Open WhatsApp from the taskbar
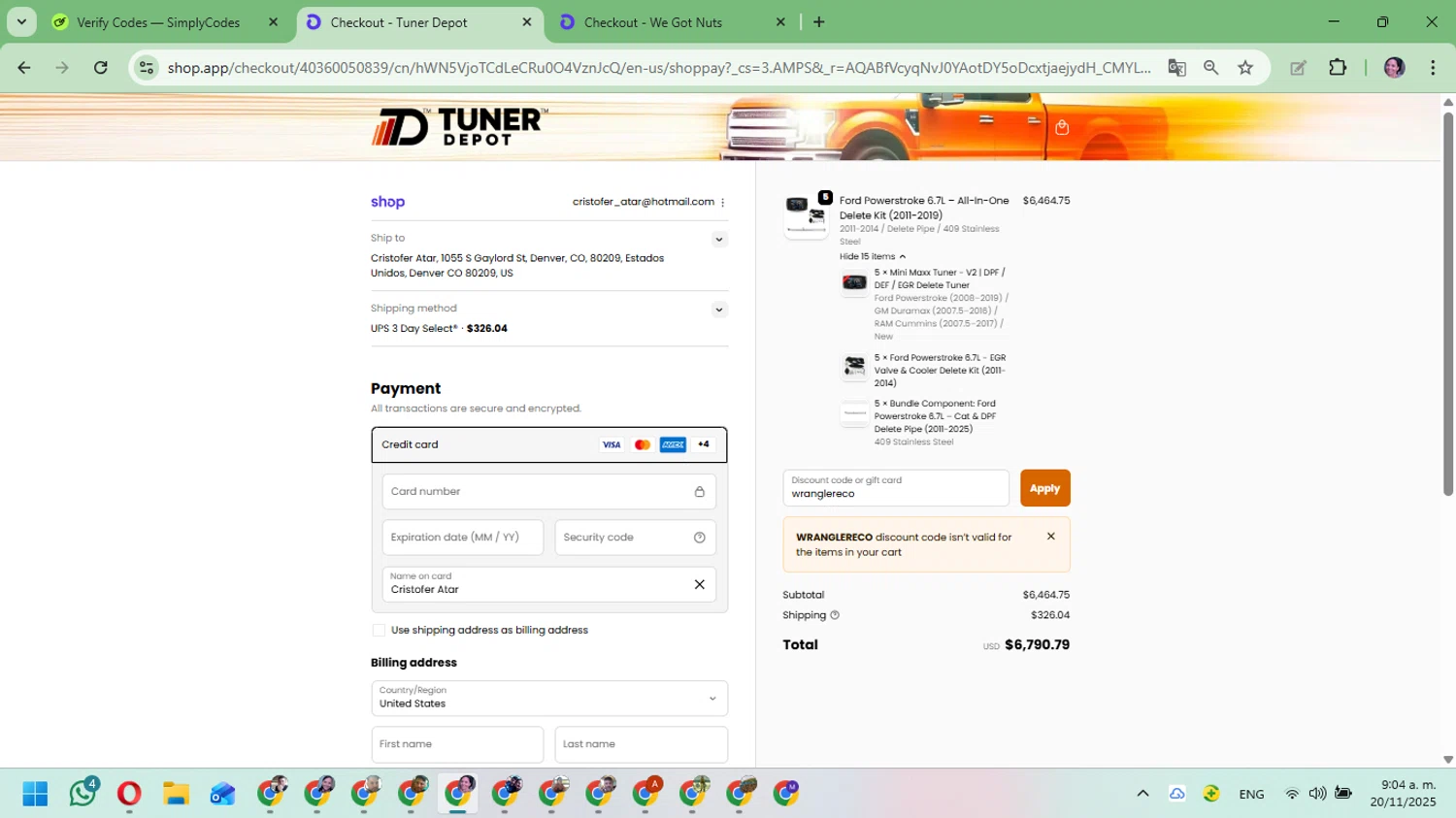The width and height of the screenshot is (1456, 818). tap(83, 794)
